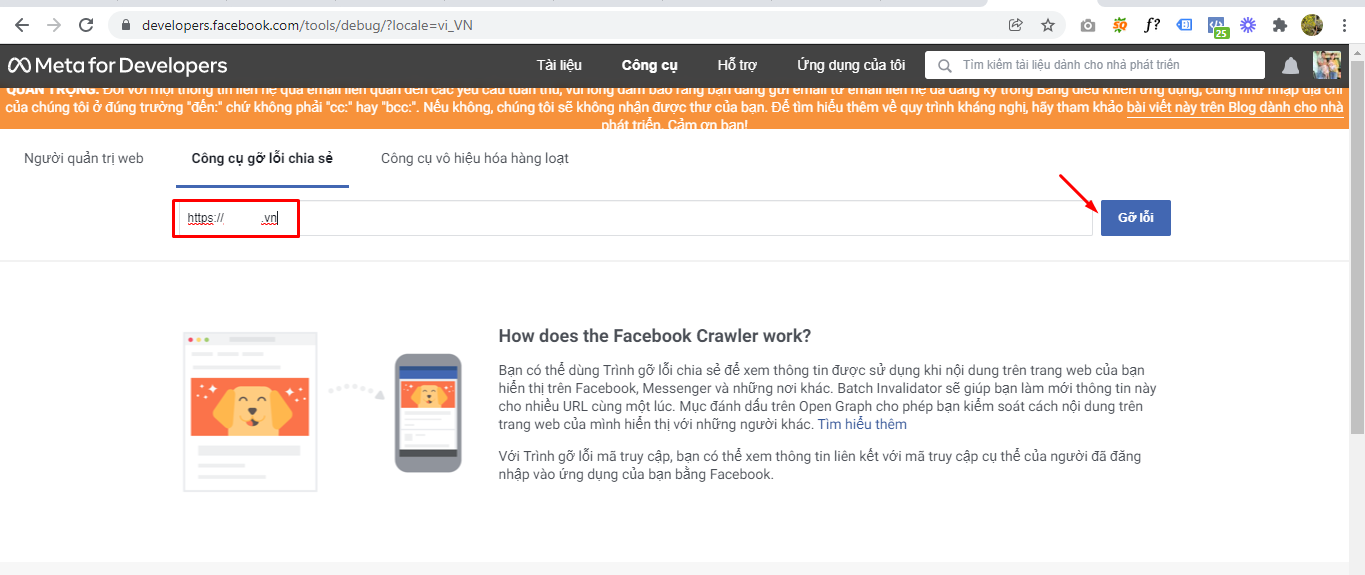1365x575 pixels.
Task: Select Công cụ gỡ lỗi chia sẻ tab
Action: [262, 158]
